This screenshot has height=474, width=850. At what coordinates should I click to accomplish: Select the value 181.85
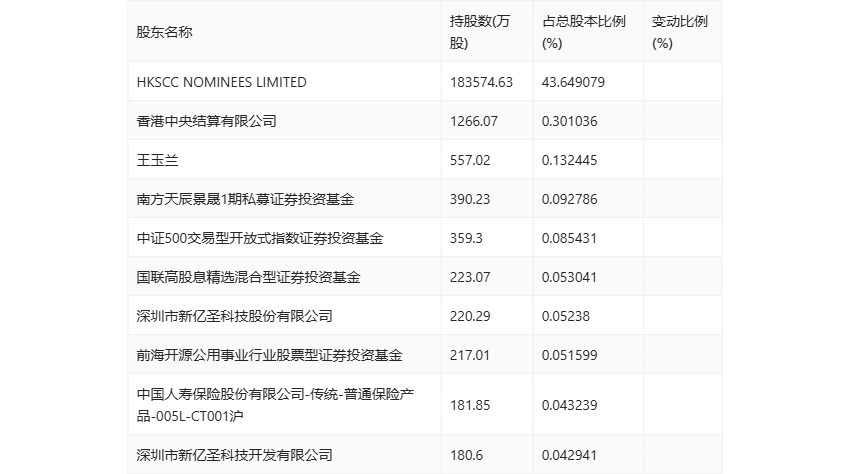[469, 405]
